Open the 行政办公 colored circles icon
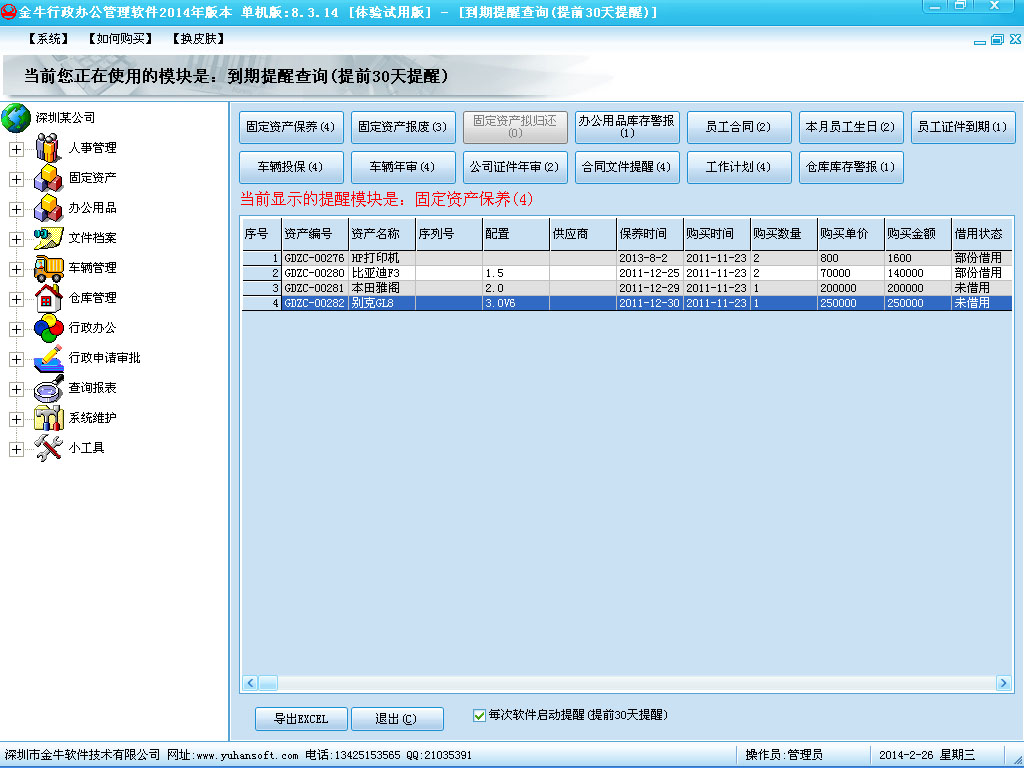Viewport: 1024px width, 768px height. pyautogui.click(x=48, y=328)
